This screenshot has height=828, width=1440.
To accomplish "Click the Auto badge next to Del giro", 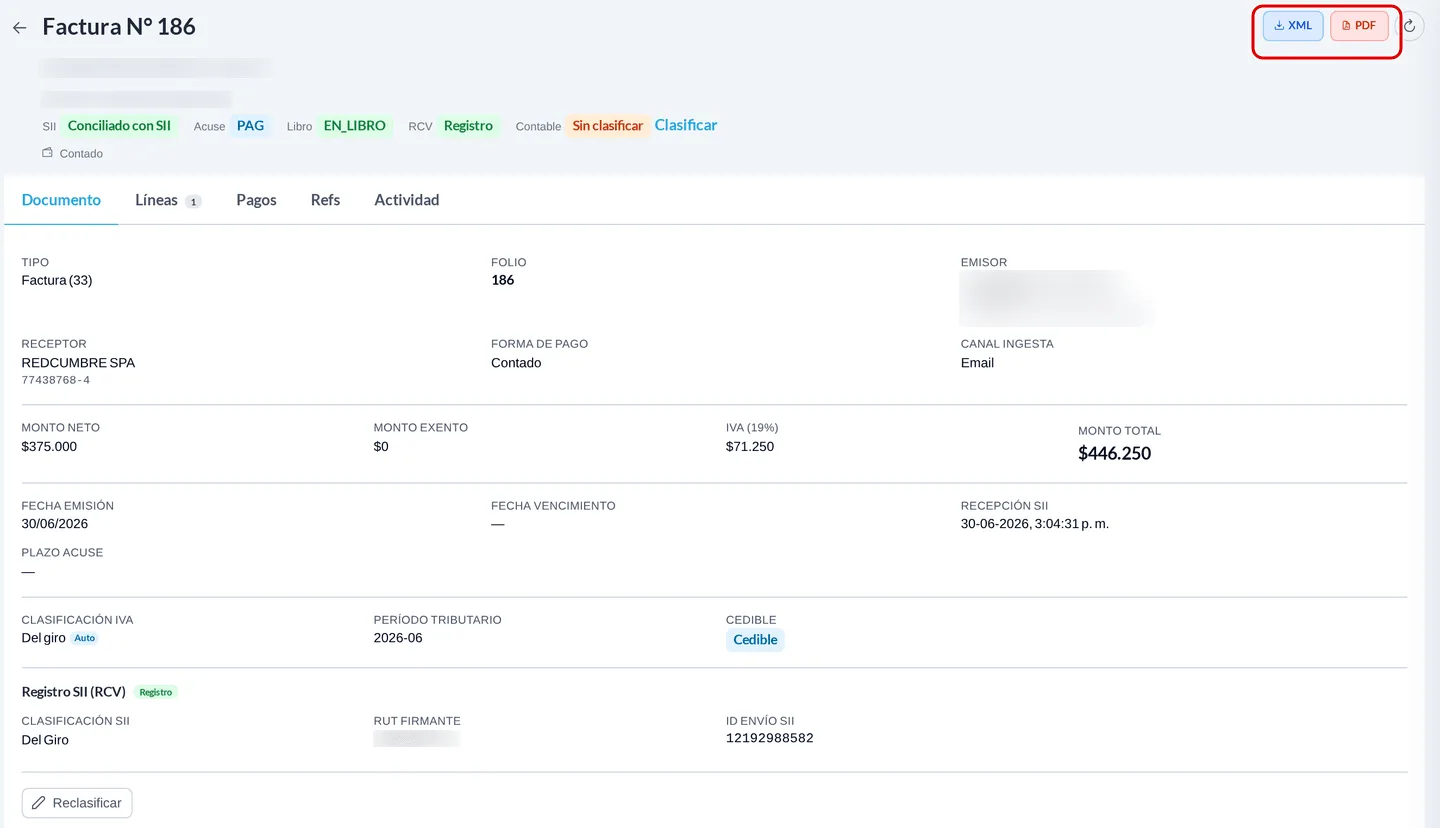I will tap(85, 638).
